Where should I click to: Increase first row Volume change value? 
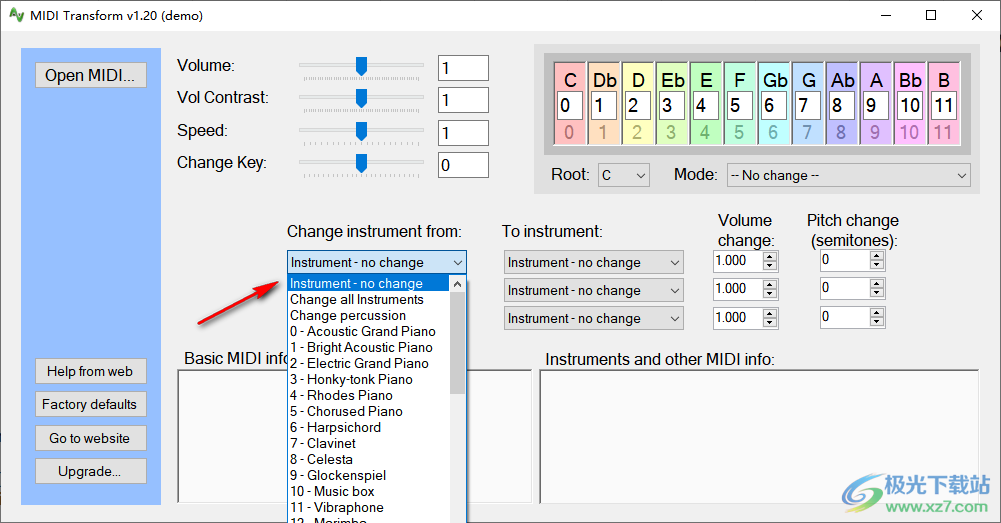pyautogui.click(x=770, y=257)
